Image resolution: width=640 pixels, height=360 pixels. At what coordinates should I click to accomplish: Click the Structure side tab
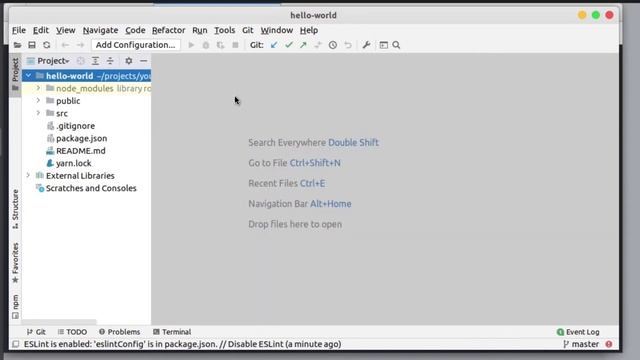point(15,209)
